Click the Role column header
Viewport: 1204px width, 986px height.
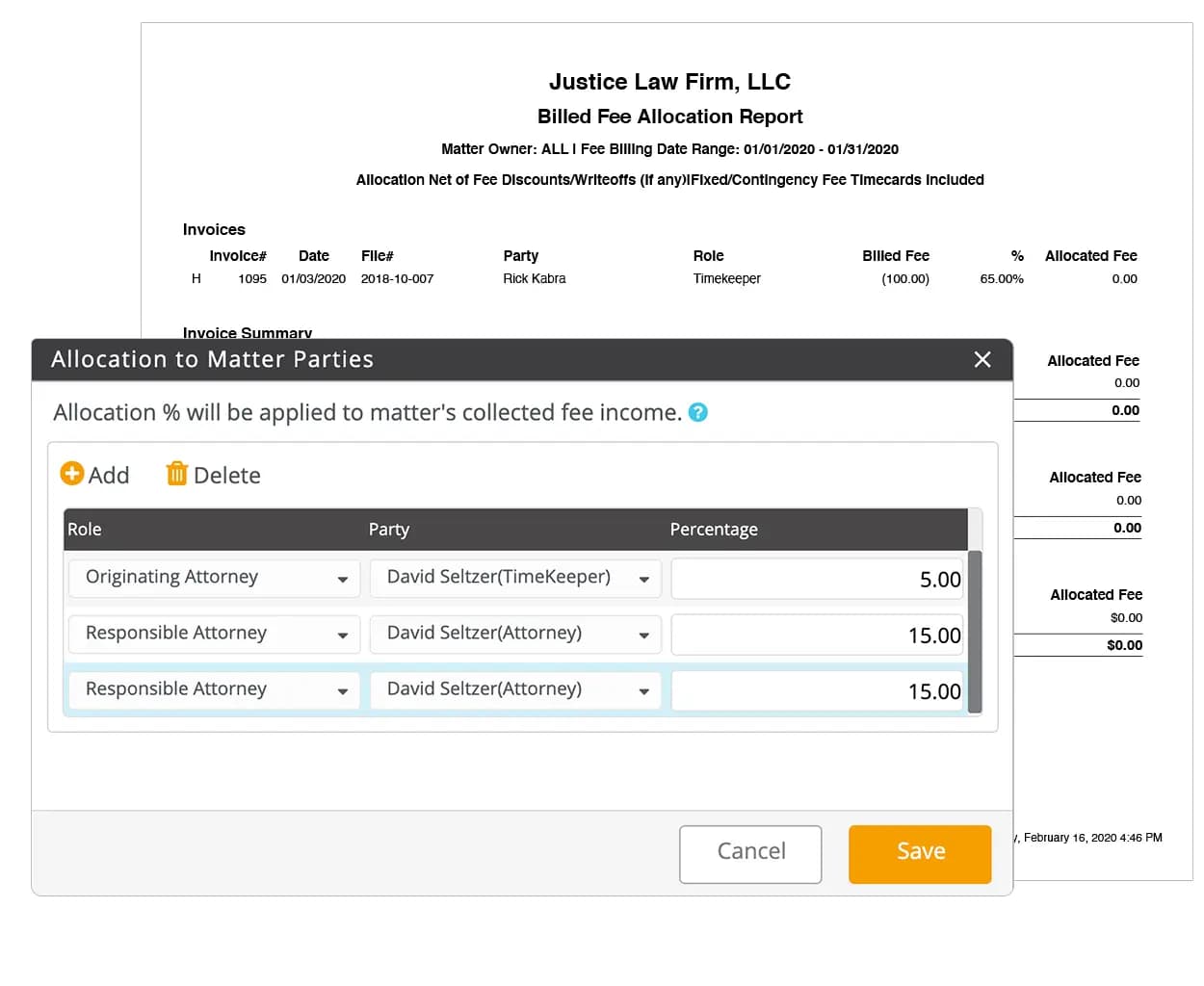click(84, 529)
